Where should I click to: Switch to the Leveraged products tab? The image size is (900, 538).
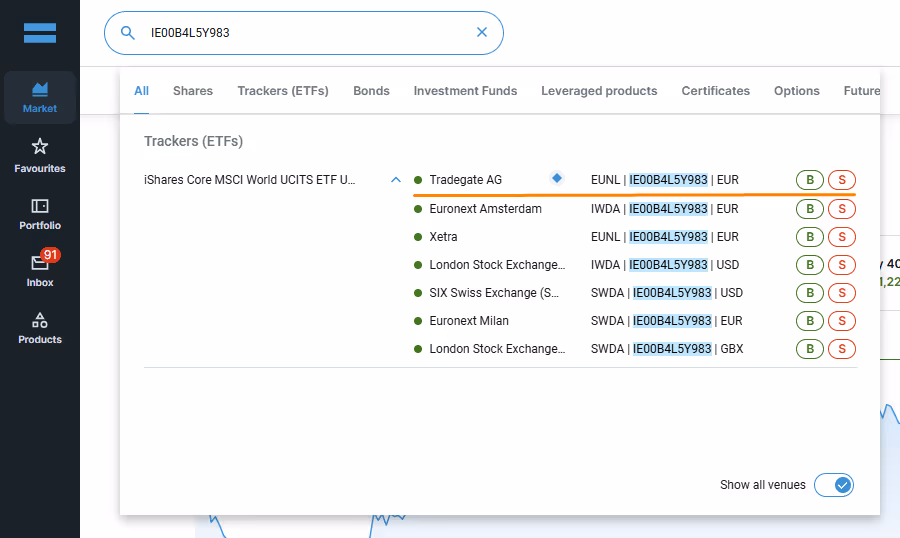pos(599,91)
